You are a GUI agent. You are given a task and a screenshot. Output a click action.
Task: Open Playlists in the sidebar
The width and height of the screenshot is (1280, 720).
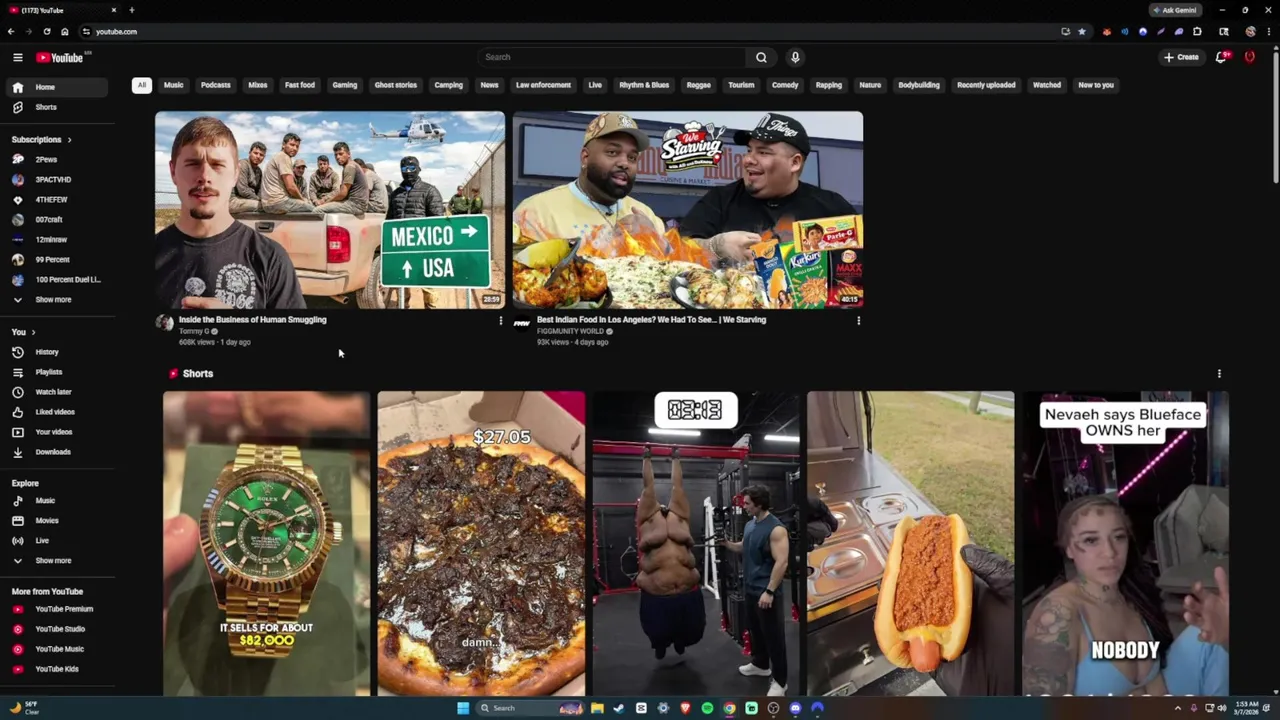pos(58,372)
